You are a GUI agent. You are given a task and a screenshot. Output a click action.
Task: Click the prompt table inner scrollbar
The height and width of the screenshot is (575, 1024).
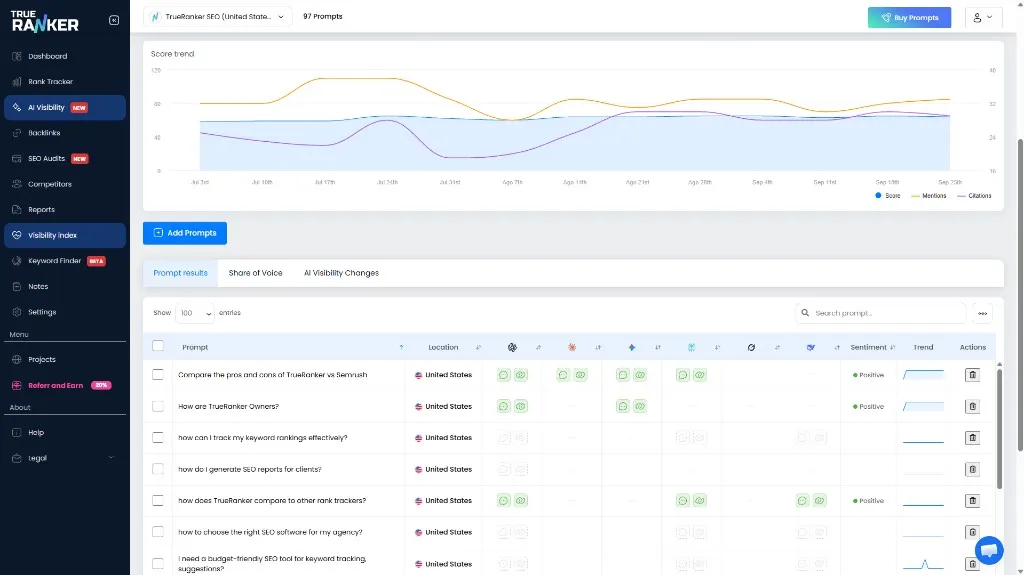[x=999, y=429]
